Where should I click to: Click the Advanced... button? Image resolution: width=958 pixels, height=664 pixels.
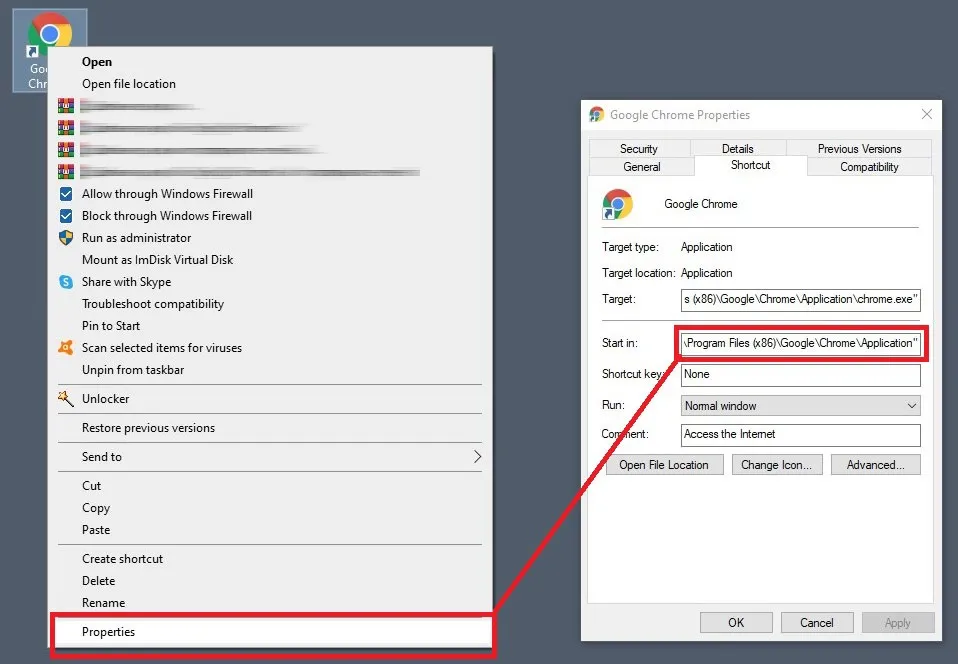point(876,465)
